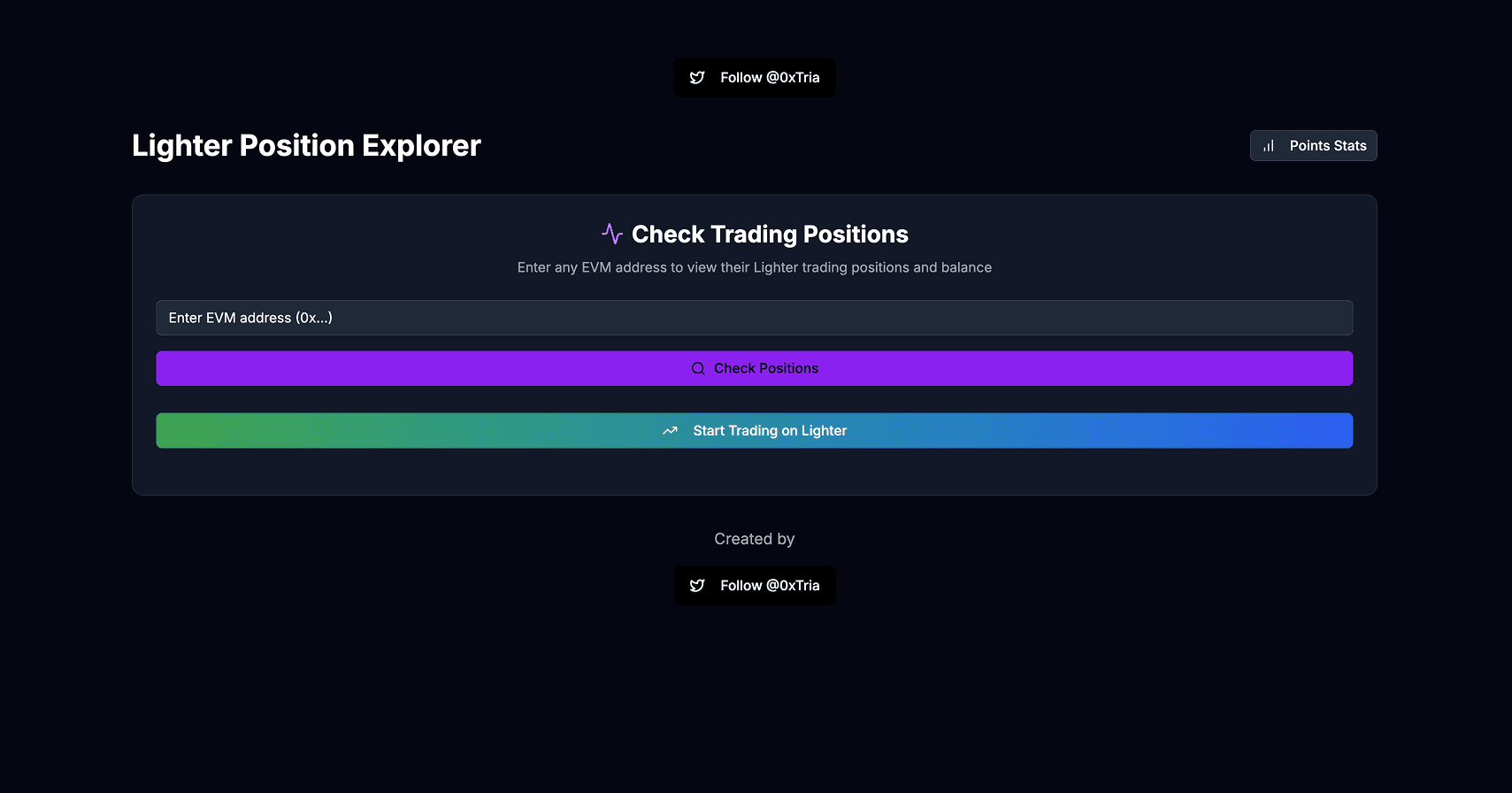Click the 'Enter any EVM address' description text

point(754,267)
